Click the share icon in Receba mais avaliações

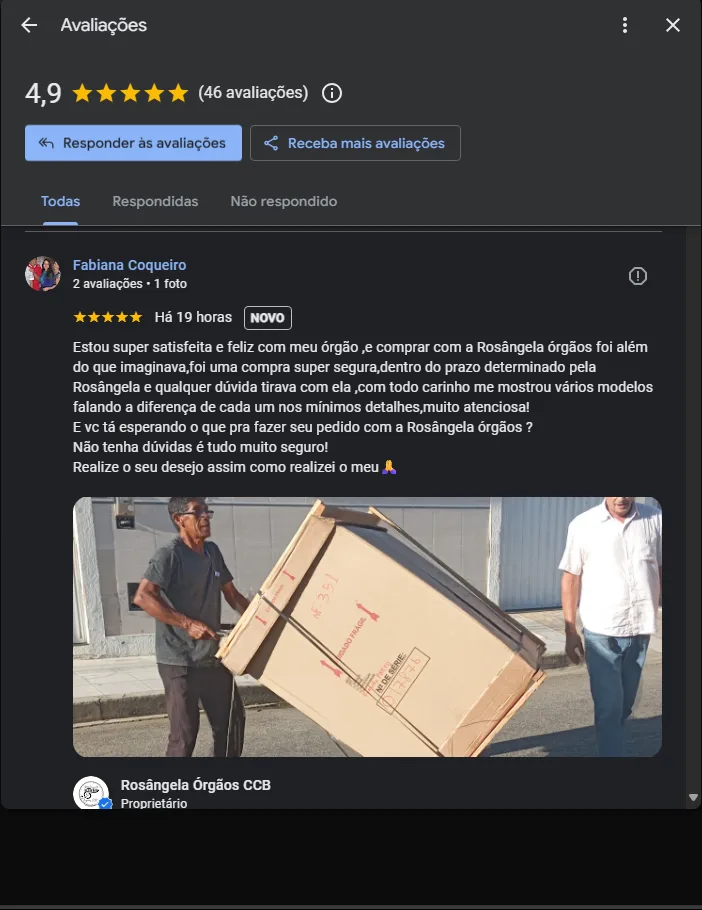click(x=271, y=143)
